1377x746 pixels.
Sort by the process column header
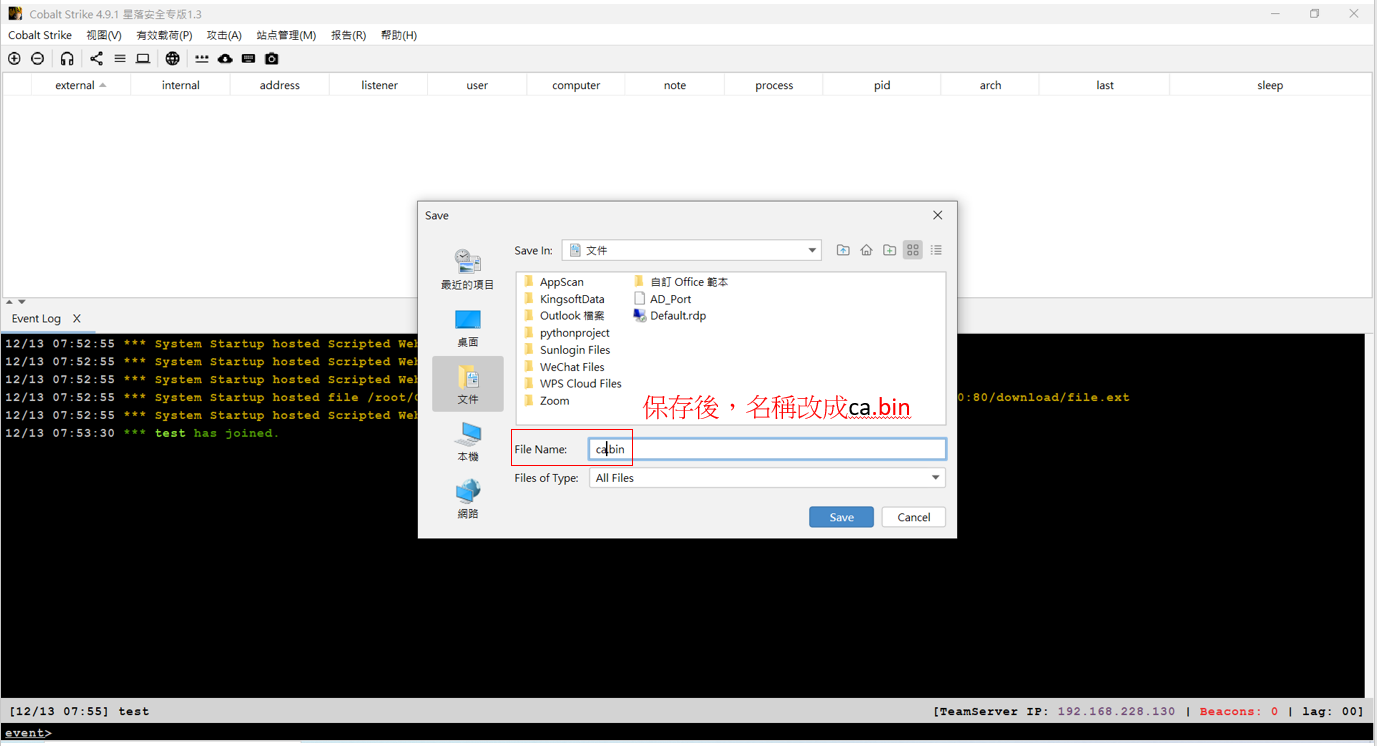pyautogui.click(x=774, y=85)
